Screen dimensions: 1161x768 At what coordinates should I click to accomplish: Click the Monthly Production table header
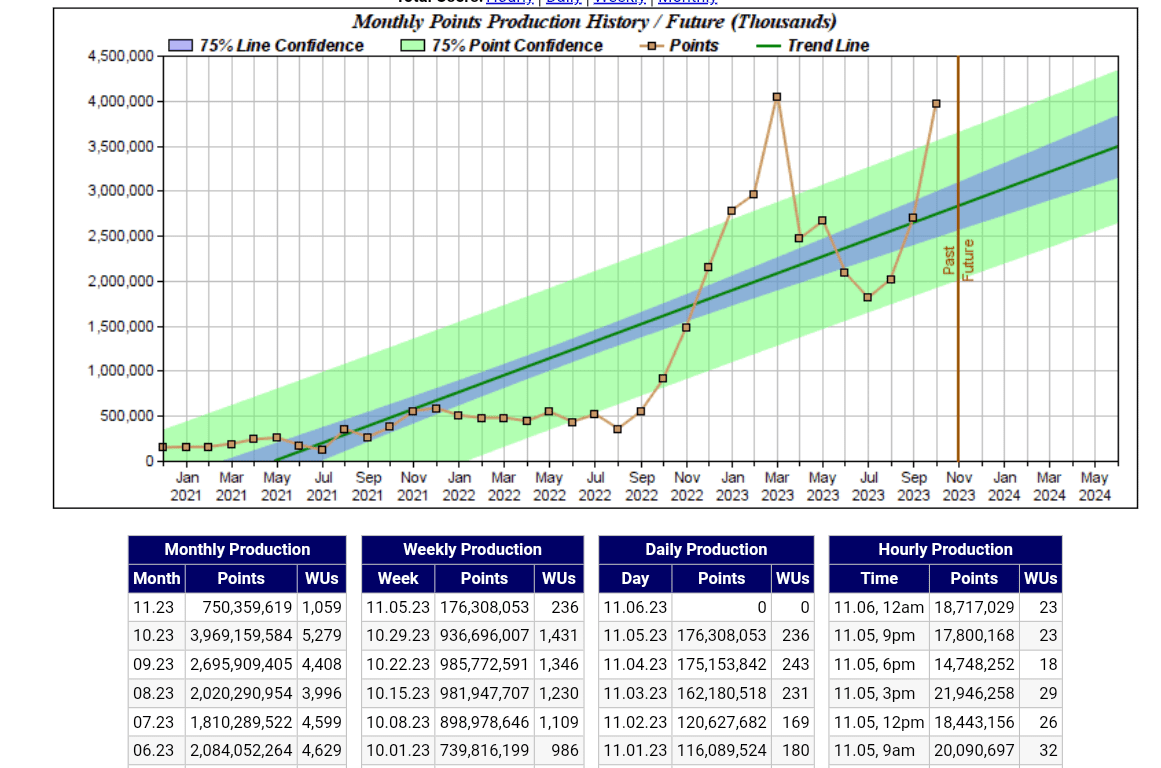pos(237,550)
